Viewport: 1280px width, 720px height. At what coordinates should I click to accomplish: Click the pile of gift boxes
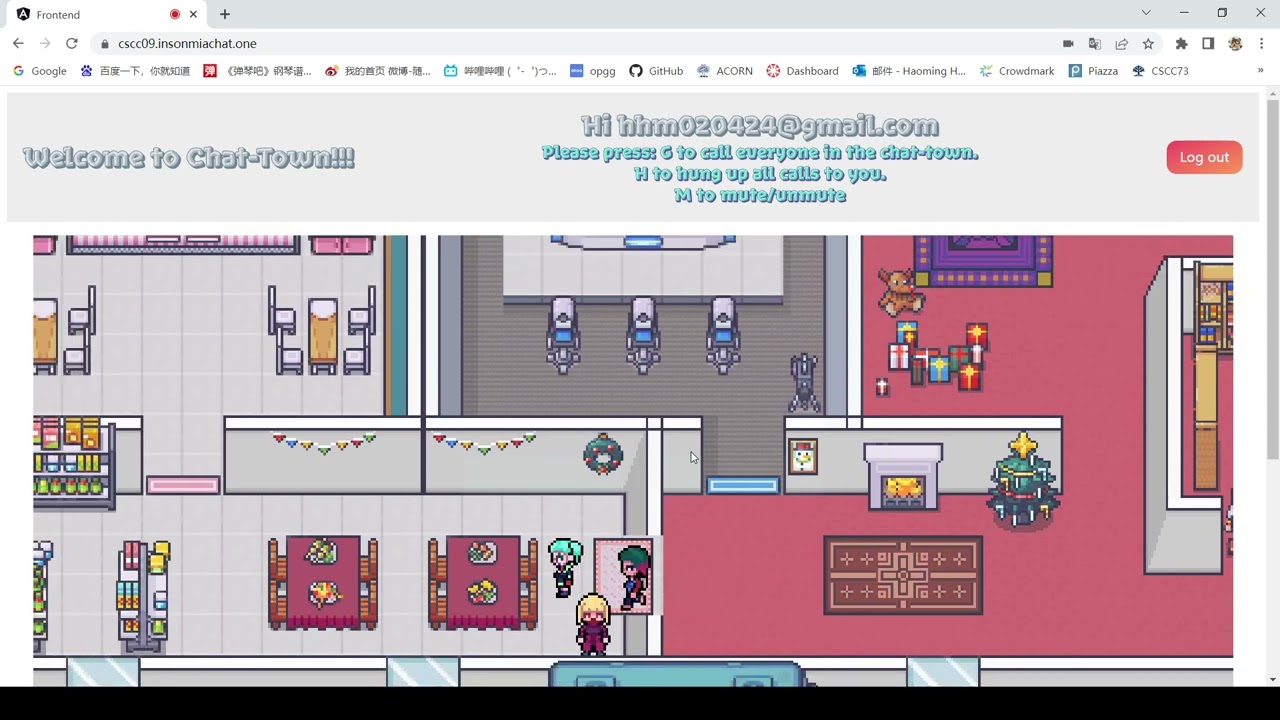[x=936, y=358]
